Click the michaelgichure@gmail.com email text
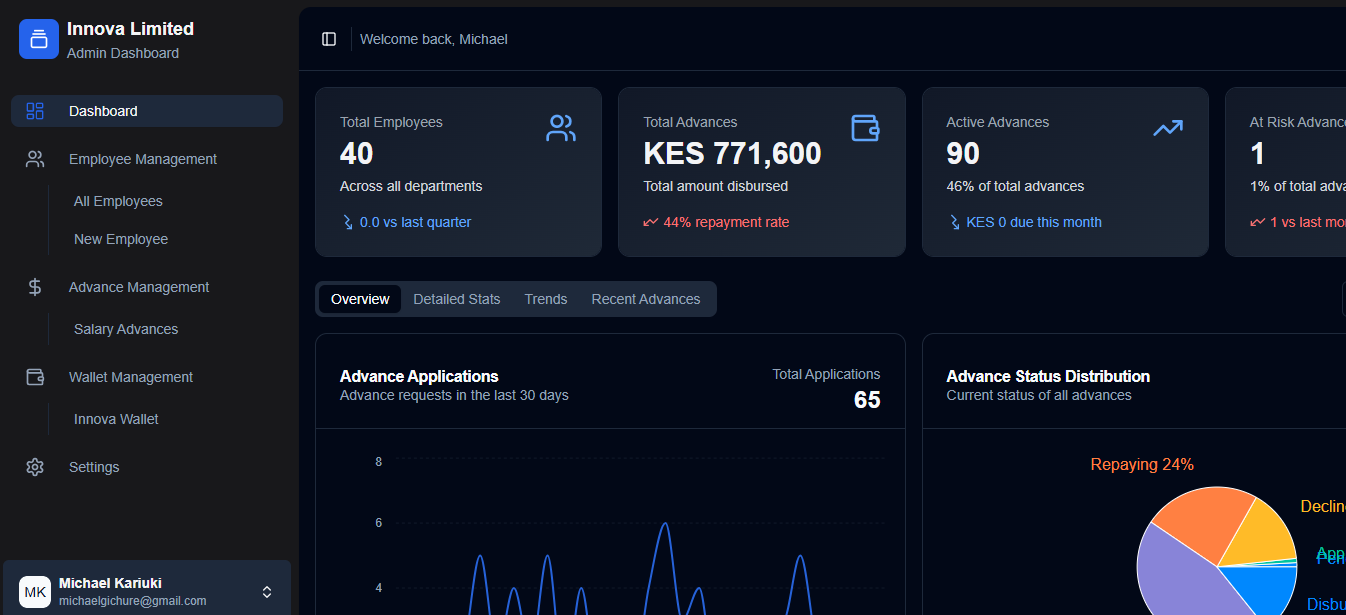 (132, 601)
